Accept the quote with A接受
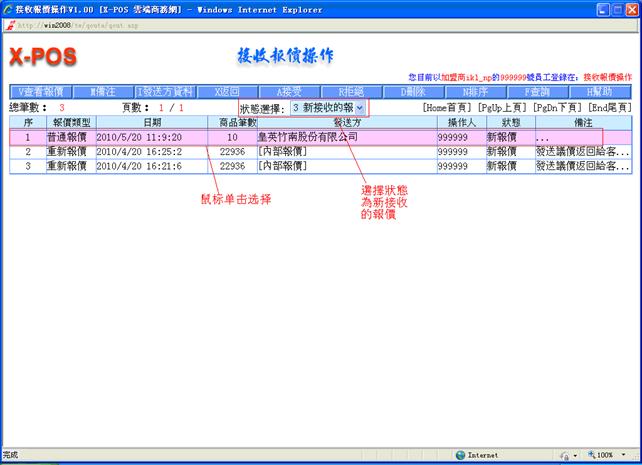Screen dimensions: 642x465 (289, 91)
